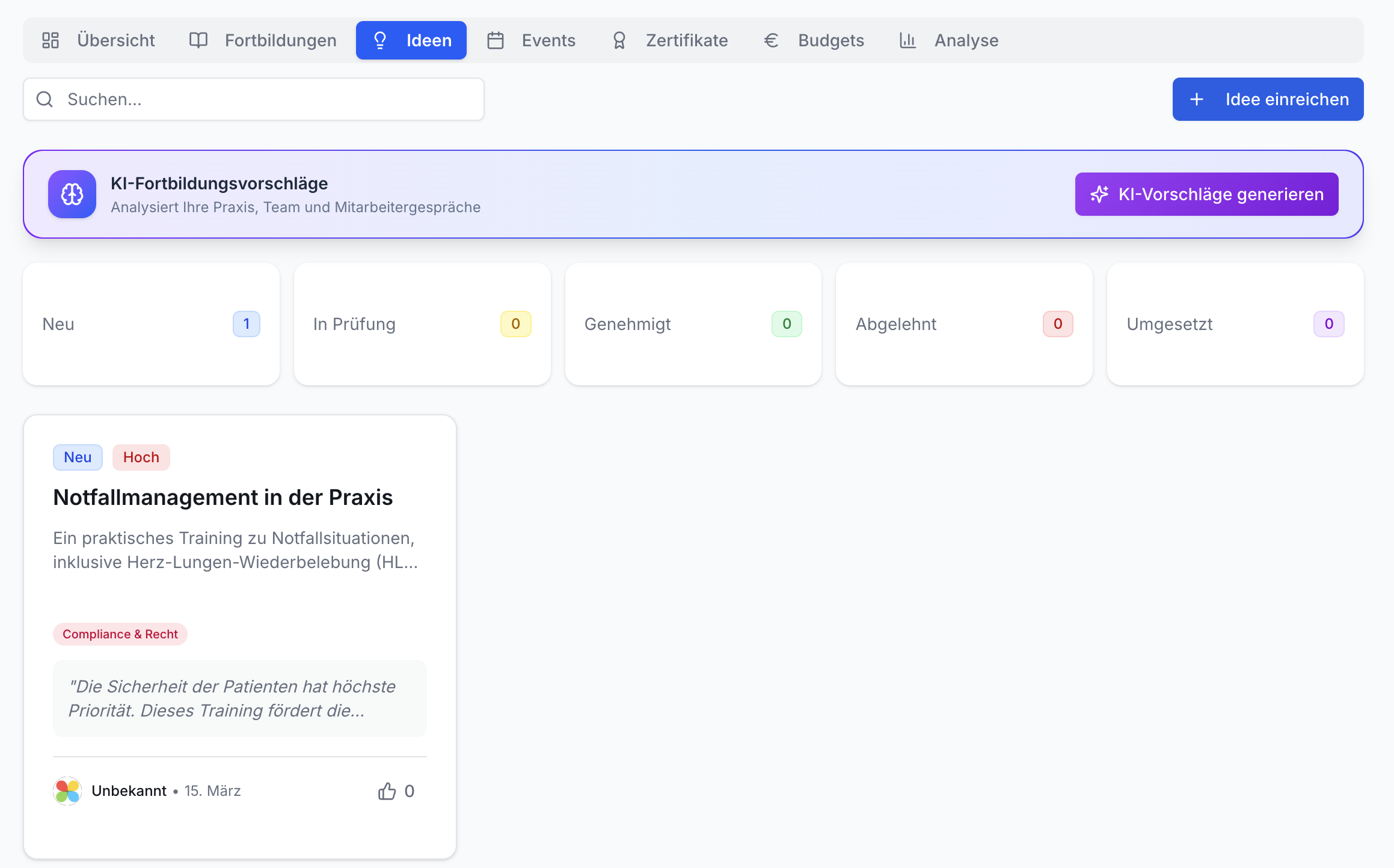The image size is (1394, 868).
Task: Select the Ideen tab
Action: (x=411, y=40)
